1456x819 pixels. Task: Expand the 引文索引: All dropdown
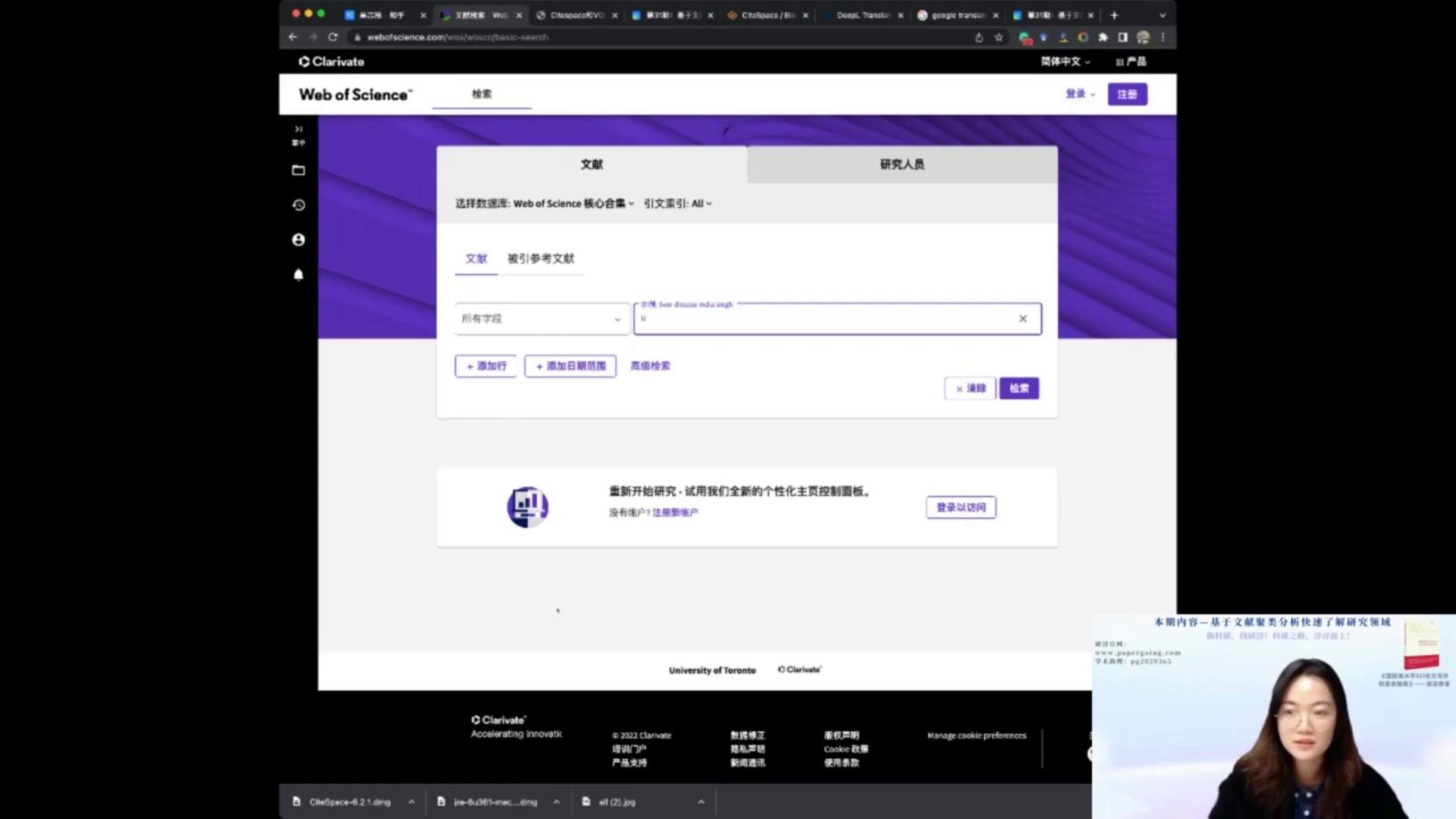[x=678, y=203]
